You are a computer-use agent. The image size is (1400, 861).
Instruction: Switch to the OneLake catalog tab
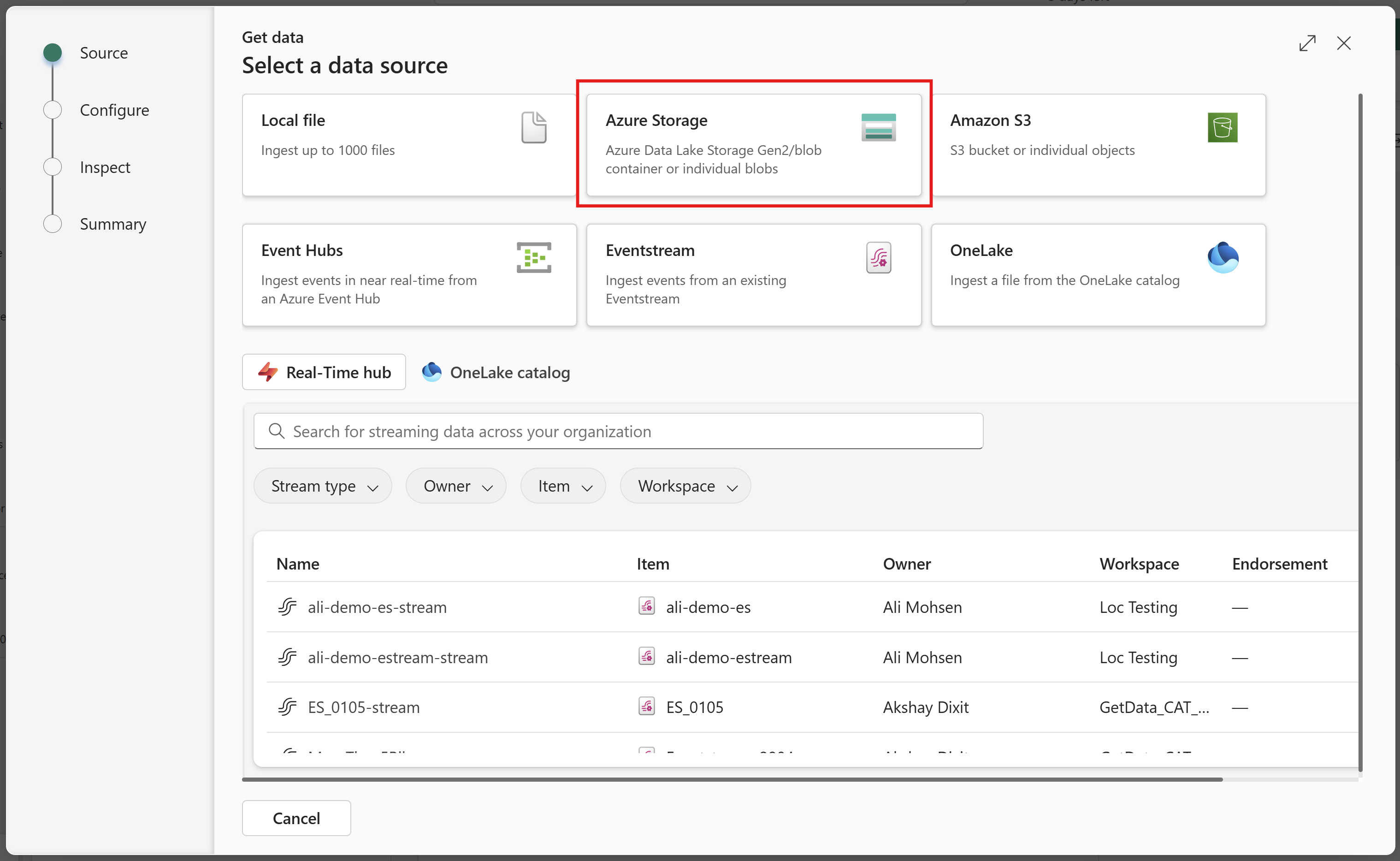click(x=496, y=372)
